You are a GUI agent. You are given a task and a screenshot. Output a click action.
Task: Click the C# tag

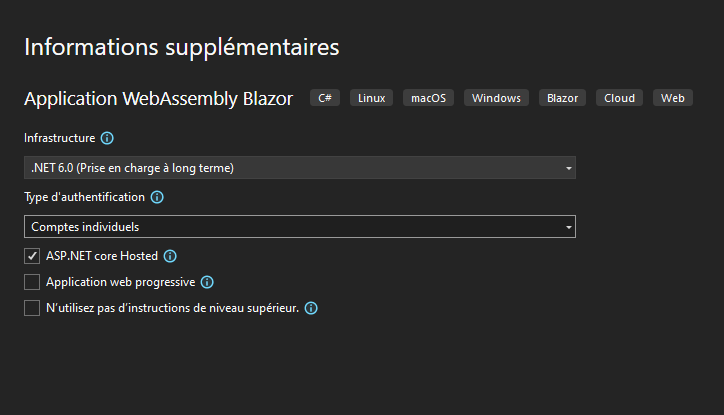[x=325, y=98]
